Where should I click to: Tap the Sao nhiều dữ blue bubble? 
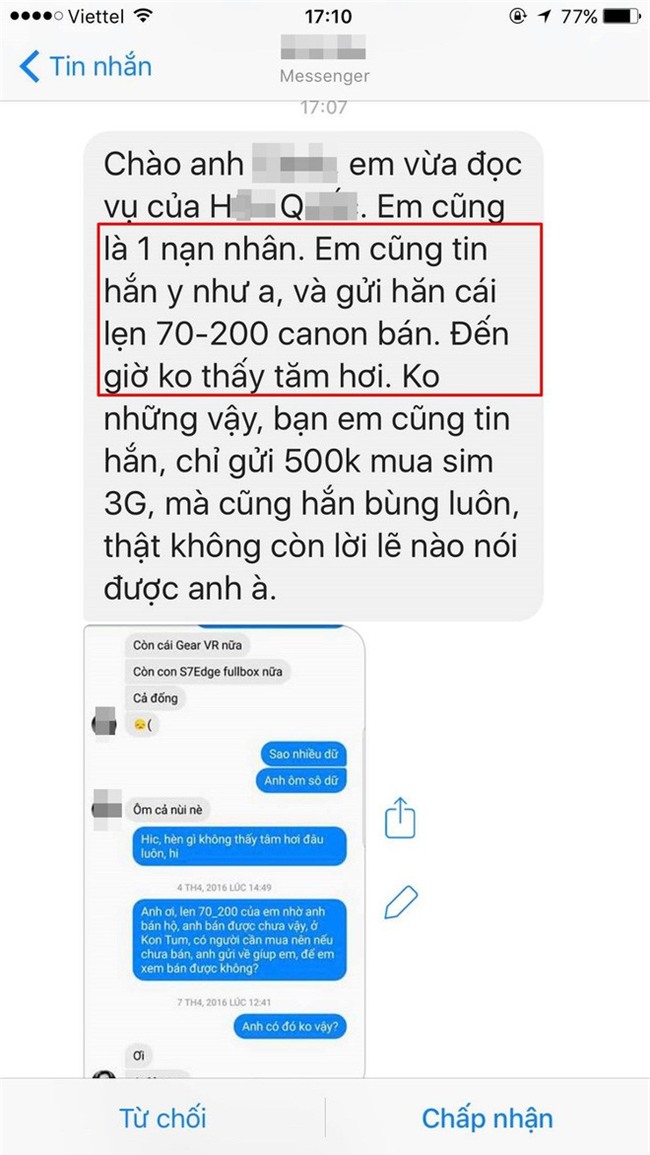(x=303, y=755)
